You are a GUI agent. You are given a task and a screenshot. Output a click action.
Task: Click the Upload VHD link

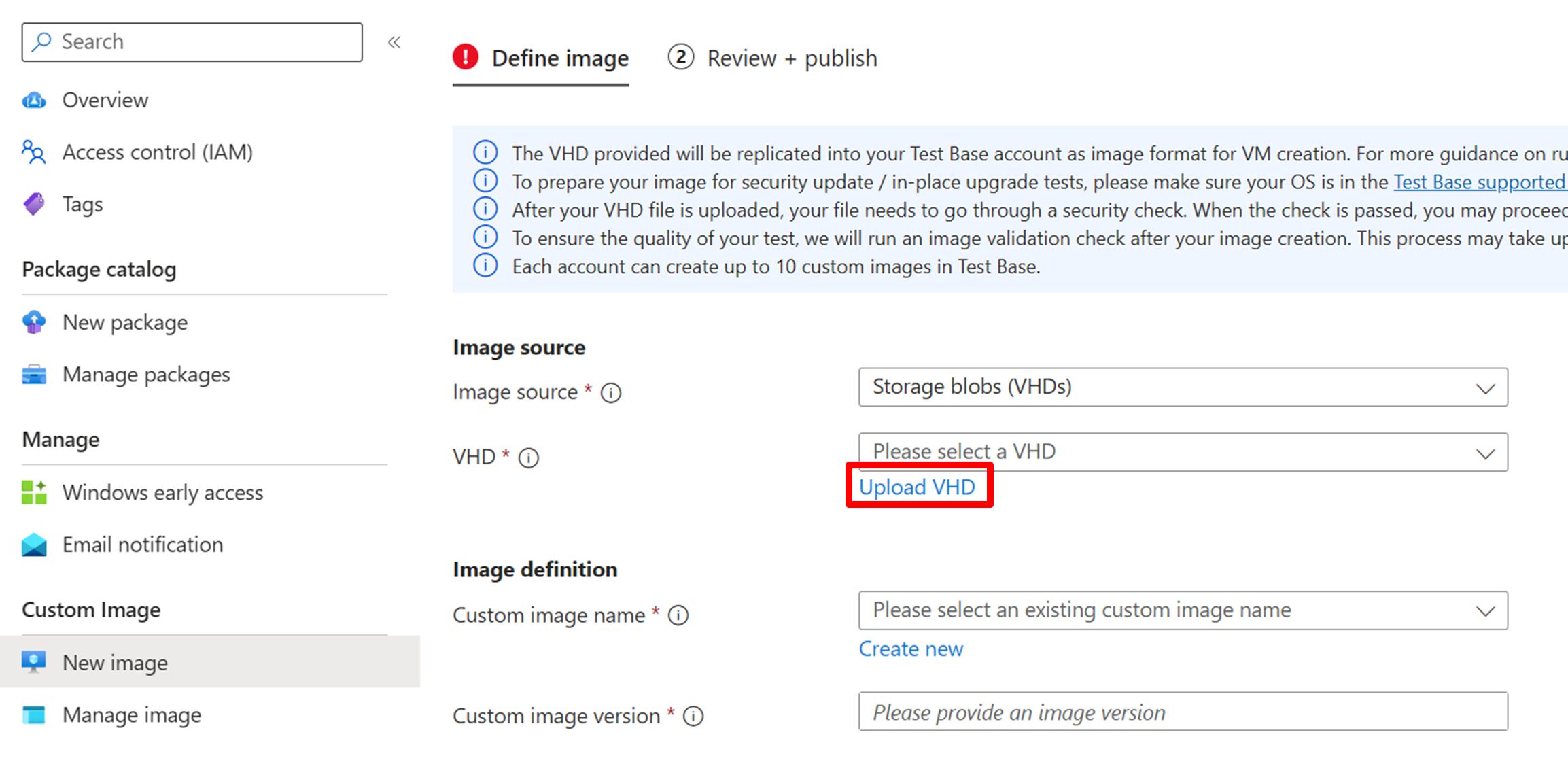point(917,487)
